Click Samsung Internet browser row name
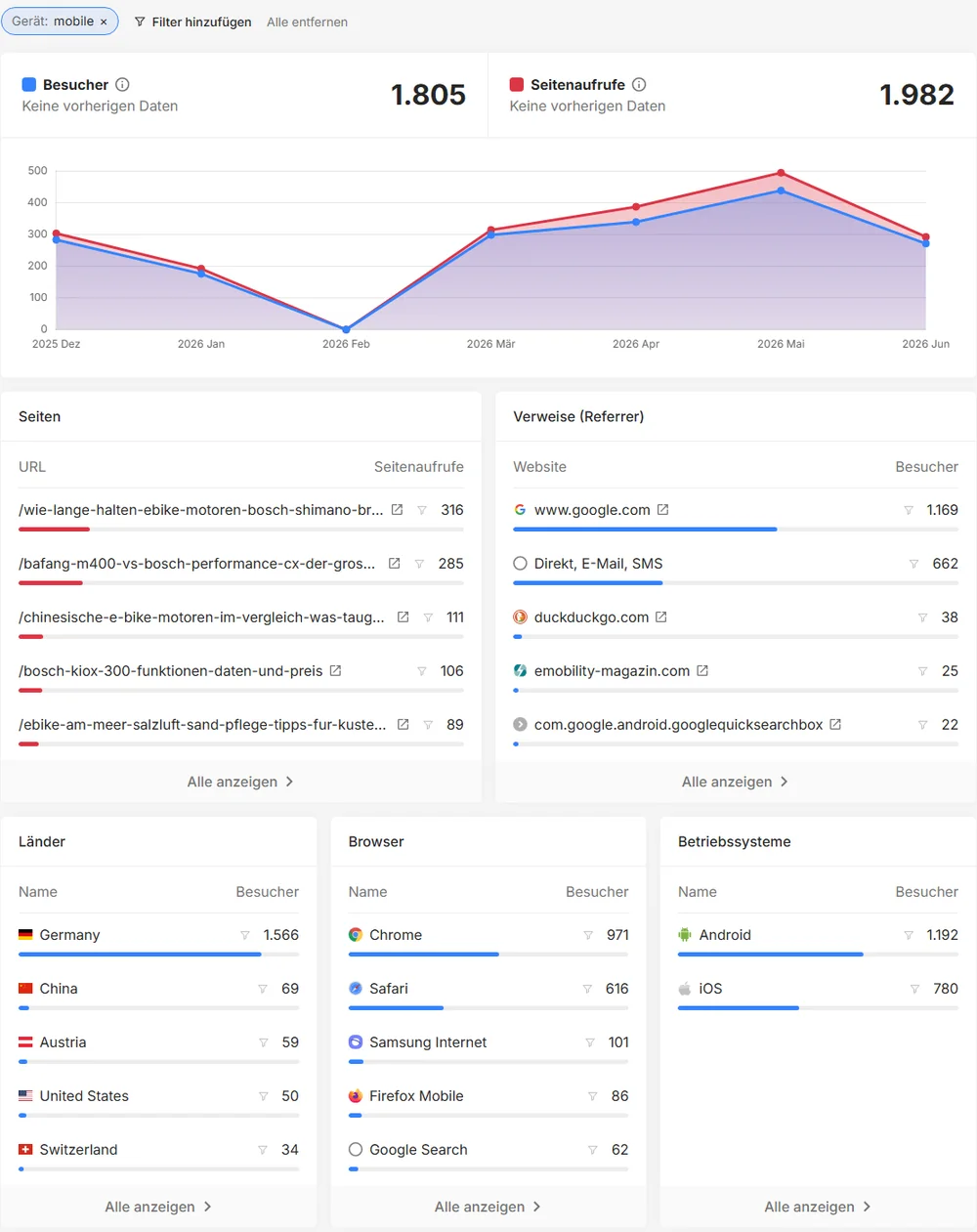This screenshot has width=977, height=1232. pos(428,1042)
